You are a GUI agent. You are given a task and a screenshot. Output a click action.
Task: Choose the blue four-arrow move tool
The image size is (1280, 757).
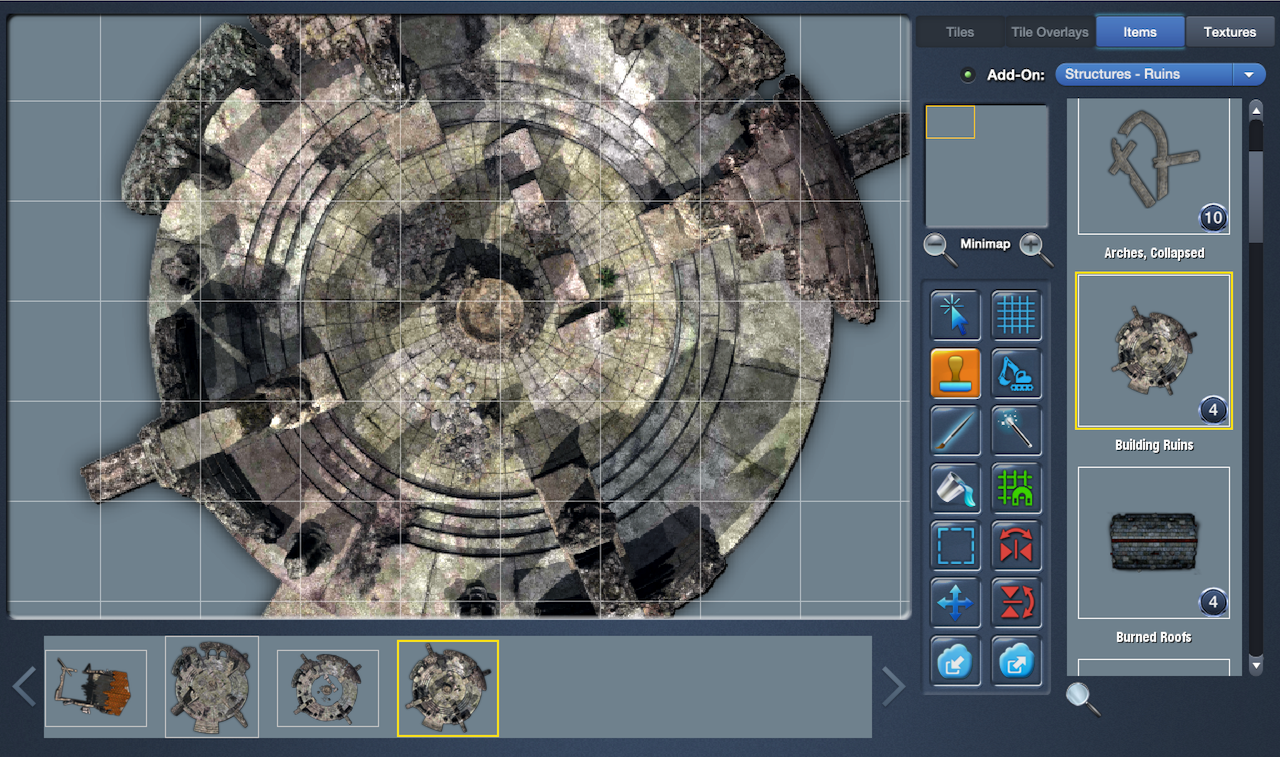point(955,603)
